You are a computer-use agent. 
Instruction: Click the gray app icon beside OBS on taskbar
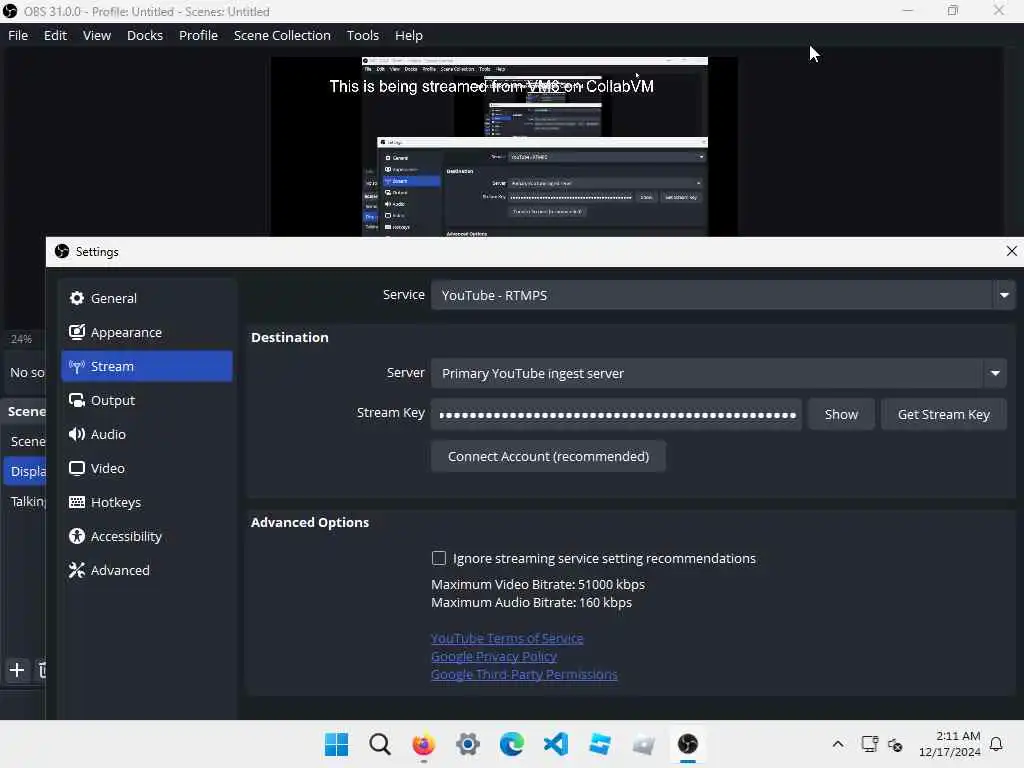click(x=643, y=744)
